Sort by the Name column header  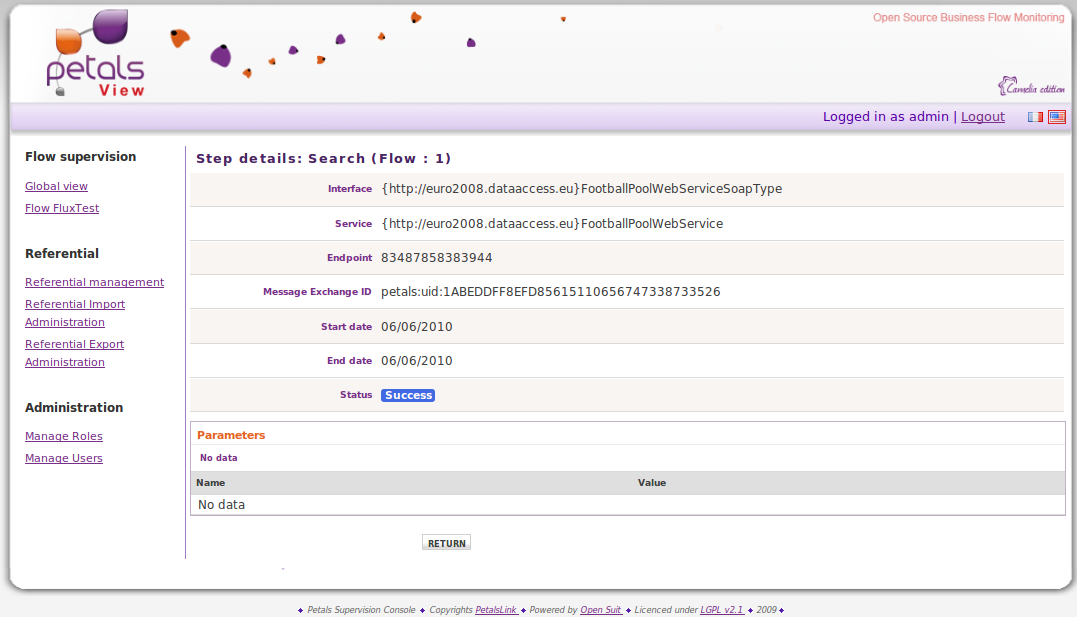coord(211,483)
